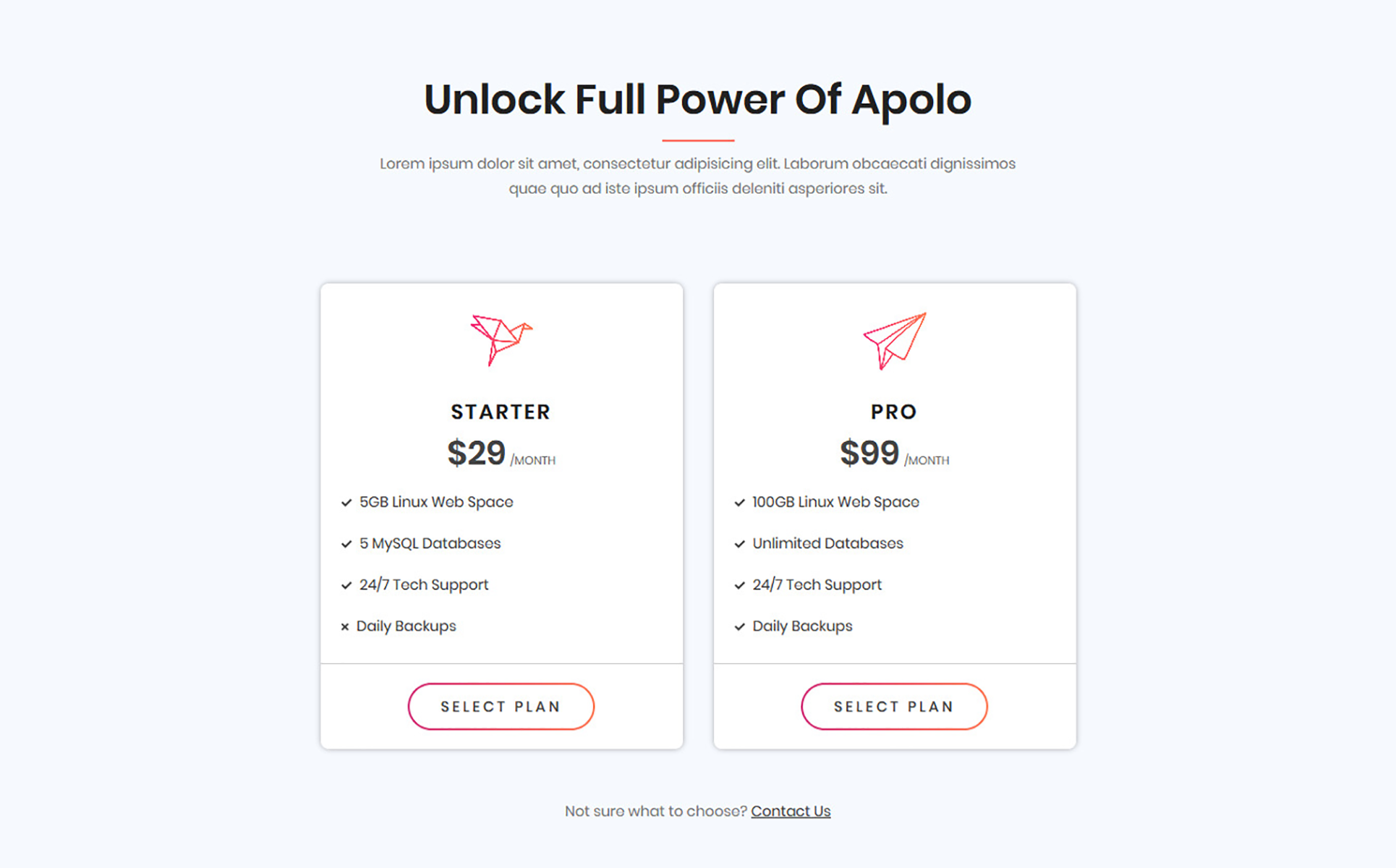Click the paper plane icon on Pro plan
Screen dimensions: 1396x868
pos(895,341)
